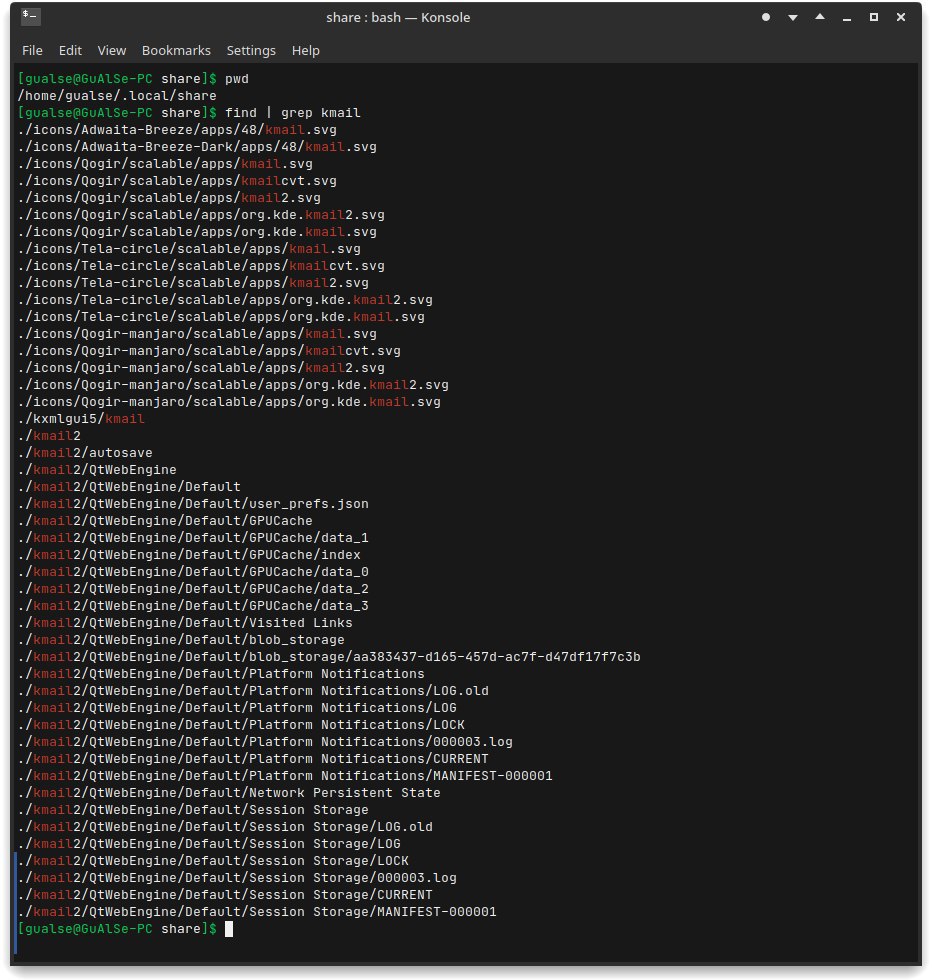Click the GPUCache/data_1 line
Screen dimensions: 932x980
pyautogui.click(x=193, y=538)
